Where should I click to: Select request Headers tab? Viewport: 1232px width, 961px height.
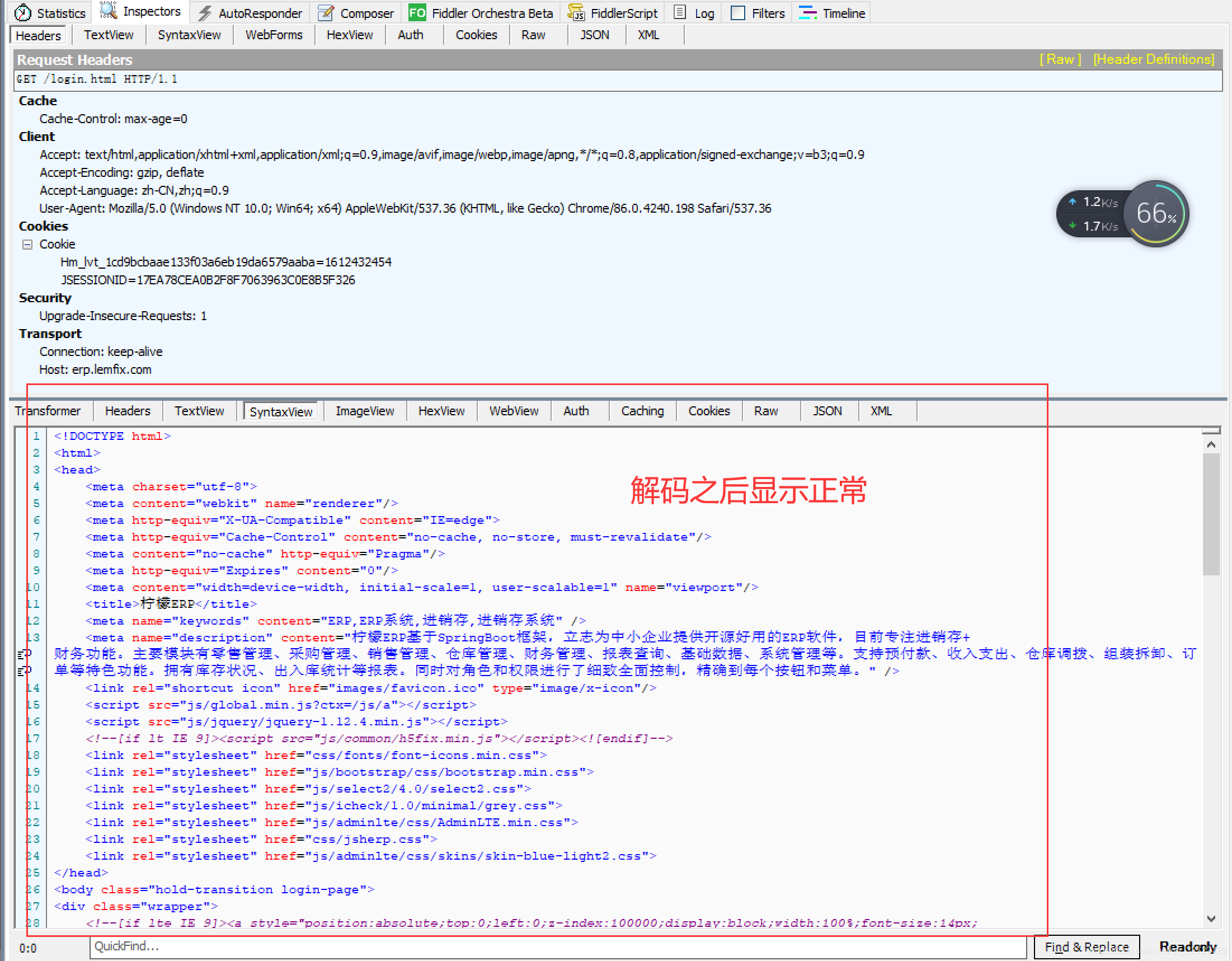(x=38, y=36)
